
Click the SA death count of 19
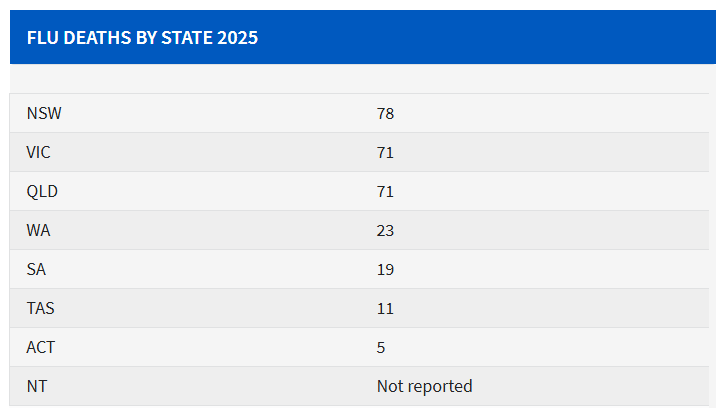click(x=386, y=270)
